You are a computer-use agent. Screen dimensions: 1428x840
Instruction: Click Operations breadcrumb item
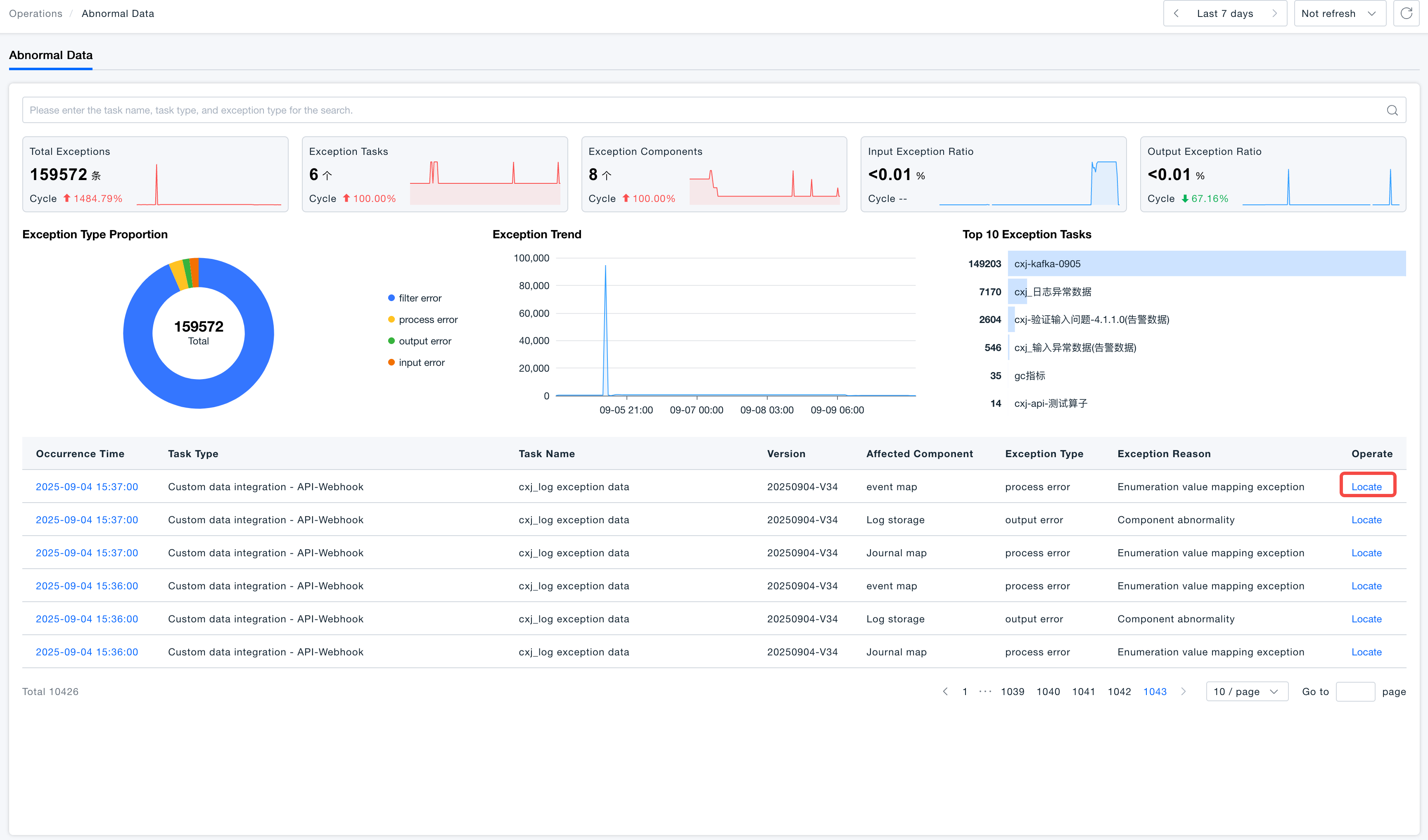tap(35, 14)
